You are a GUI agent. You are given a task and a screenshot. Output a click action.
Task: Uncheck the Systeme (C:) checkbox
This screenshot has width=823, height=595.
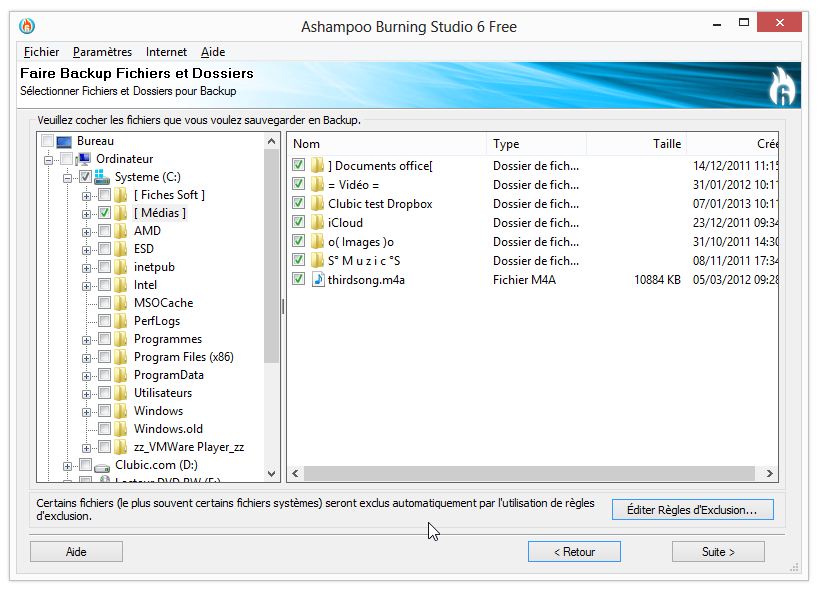pyautogui.click(x=86, y=176)
